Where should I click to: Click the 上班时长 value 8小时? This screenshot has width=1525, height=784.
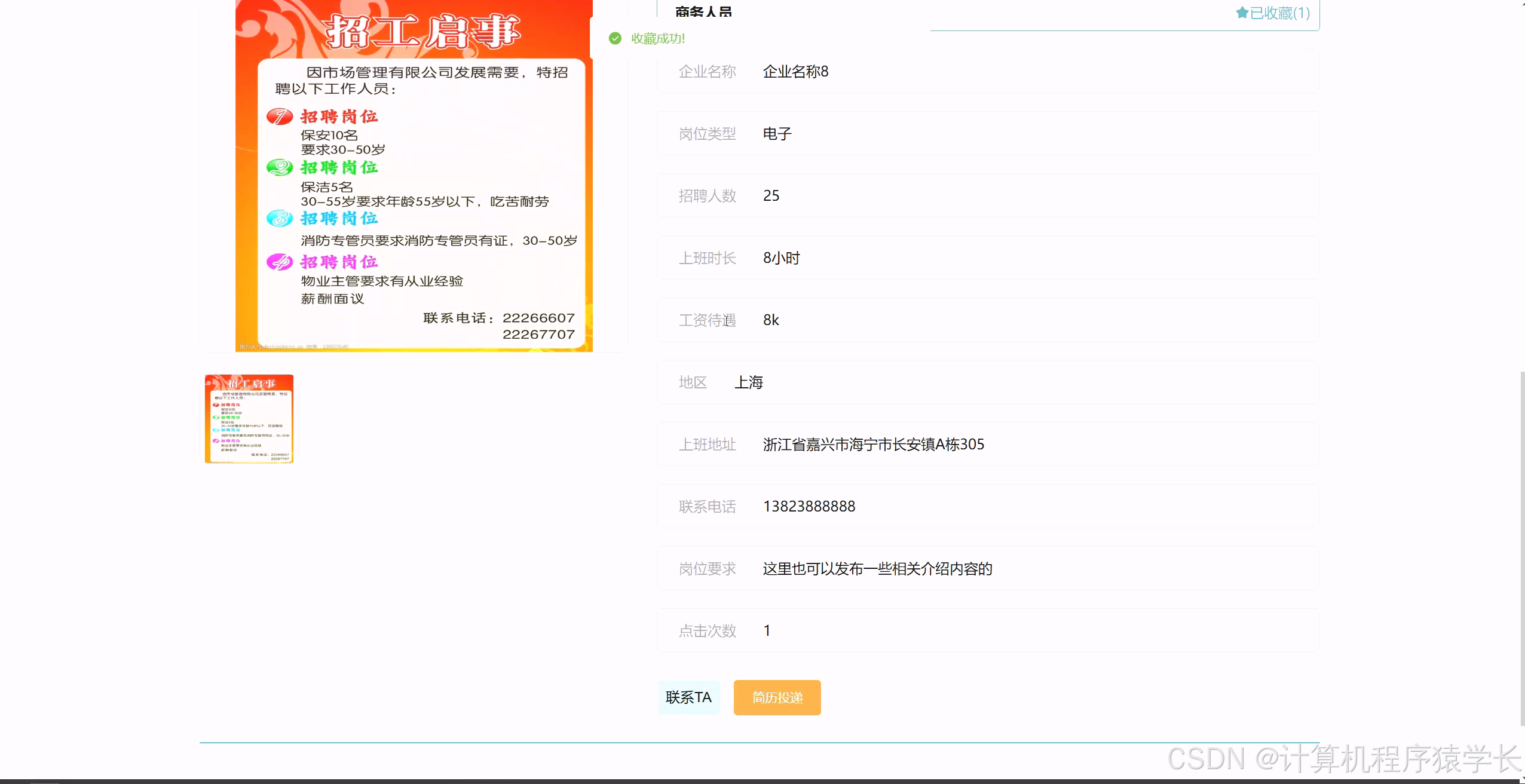782,258
